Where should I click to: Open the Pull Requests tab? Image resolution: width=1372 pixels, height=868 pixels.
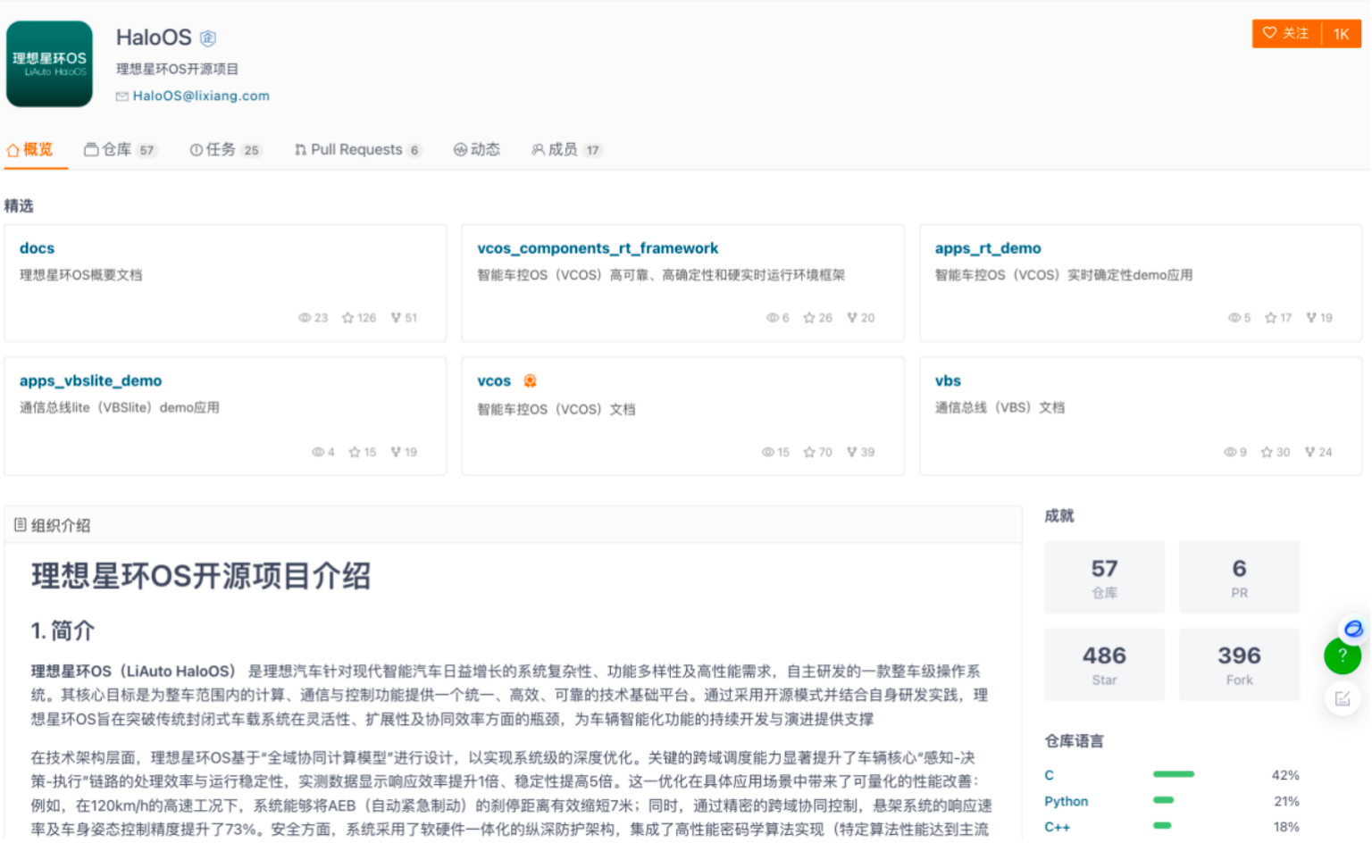[x=357, y=149]
